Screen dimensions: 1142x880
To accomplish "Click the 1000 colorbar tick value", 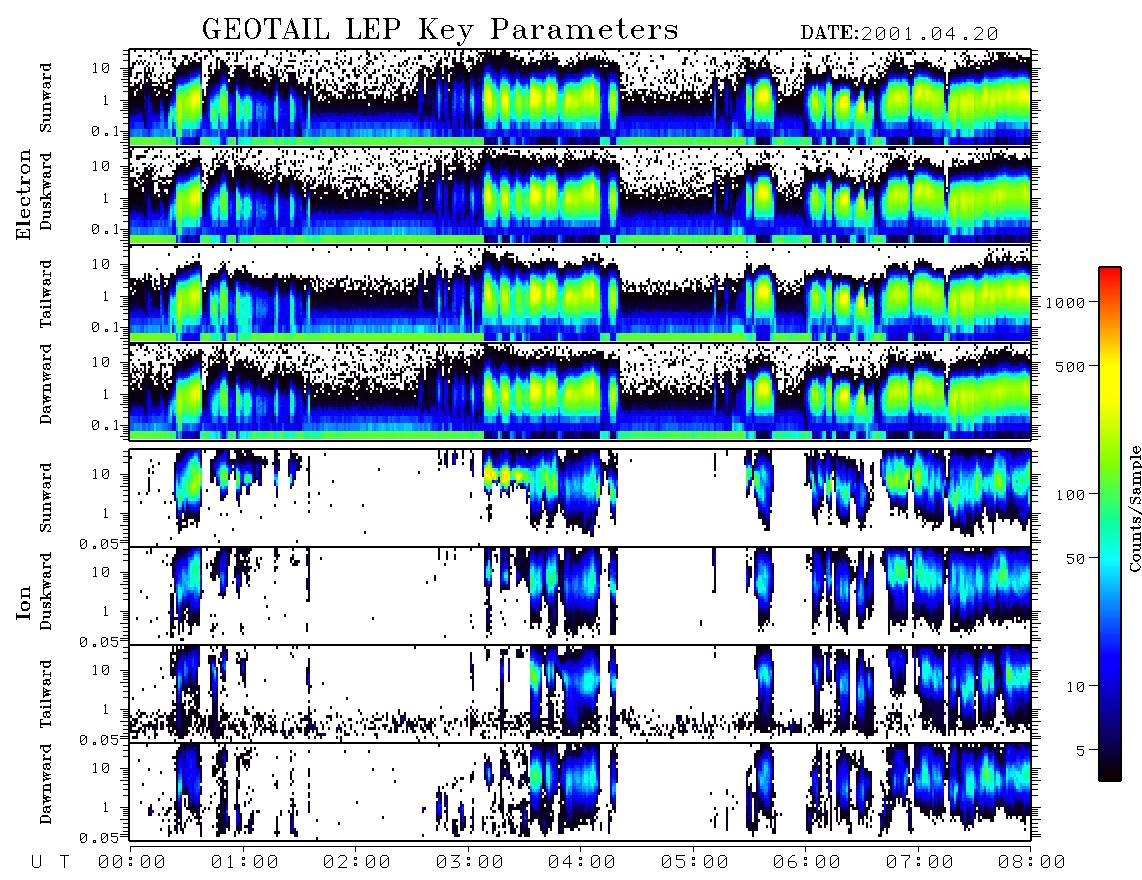I will (x=1065, y=302).
